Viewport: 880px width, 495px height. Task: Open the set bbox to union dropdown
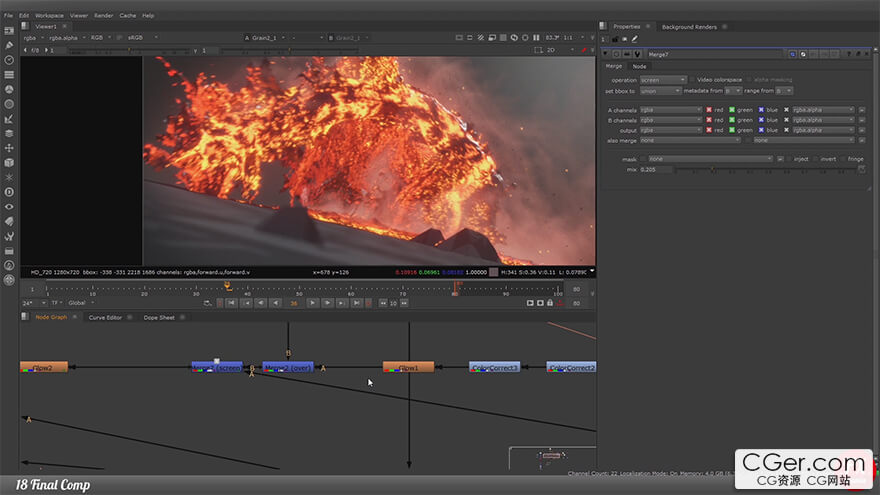tap(662, 91)
